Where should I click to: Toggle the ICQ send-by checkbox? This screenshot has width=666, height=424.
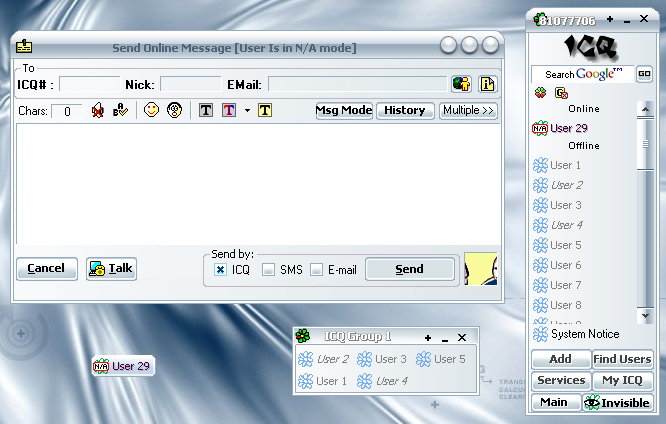220,269
